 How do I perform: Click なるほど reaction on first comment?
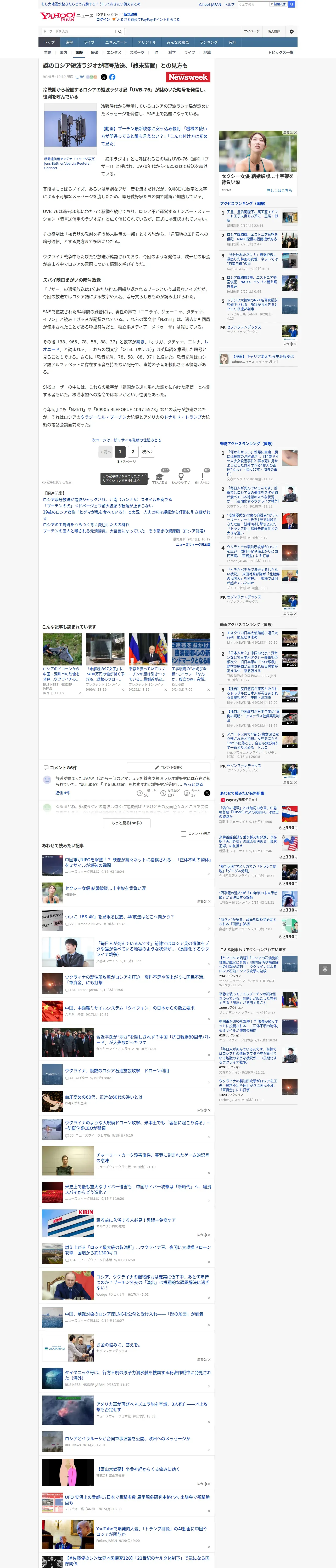point(170,794)
